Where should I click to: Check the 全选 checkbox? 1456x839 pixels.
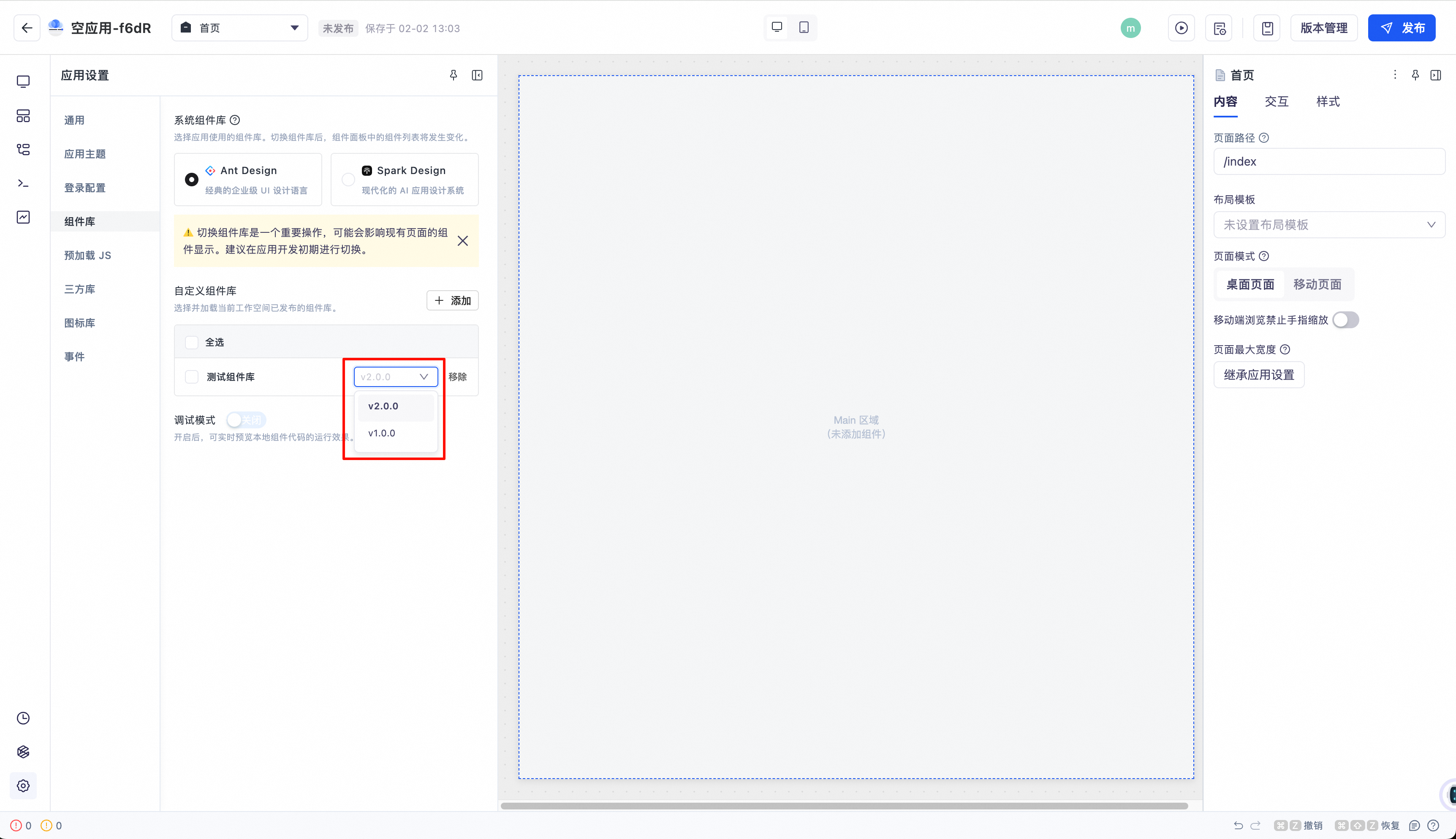[x=192, y=342]
